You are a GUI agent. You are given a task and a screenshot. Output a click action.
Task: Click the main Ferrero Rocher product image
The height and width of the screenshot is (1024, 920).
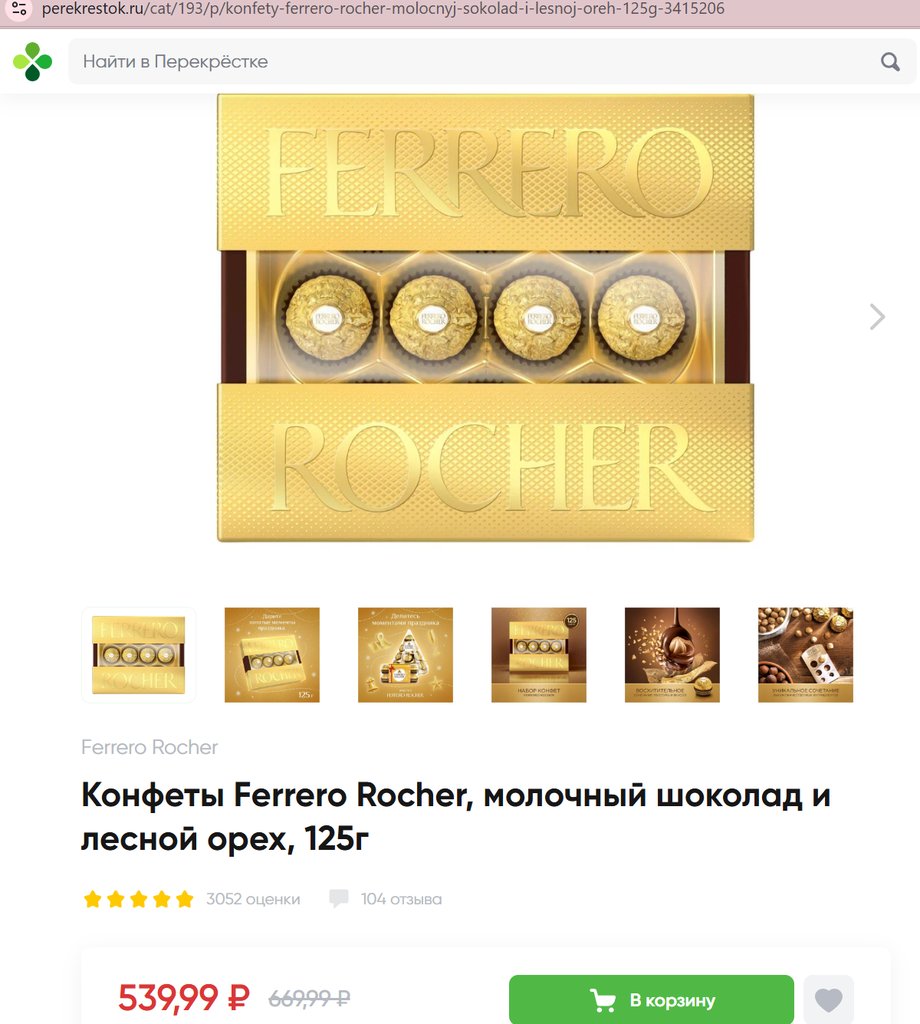click(485, 317)
